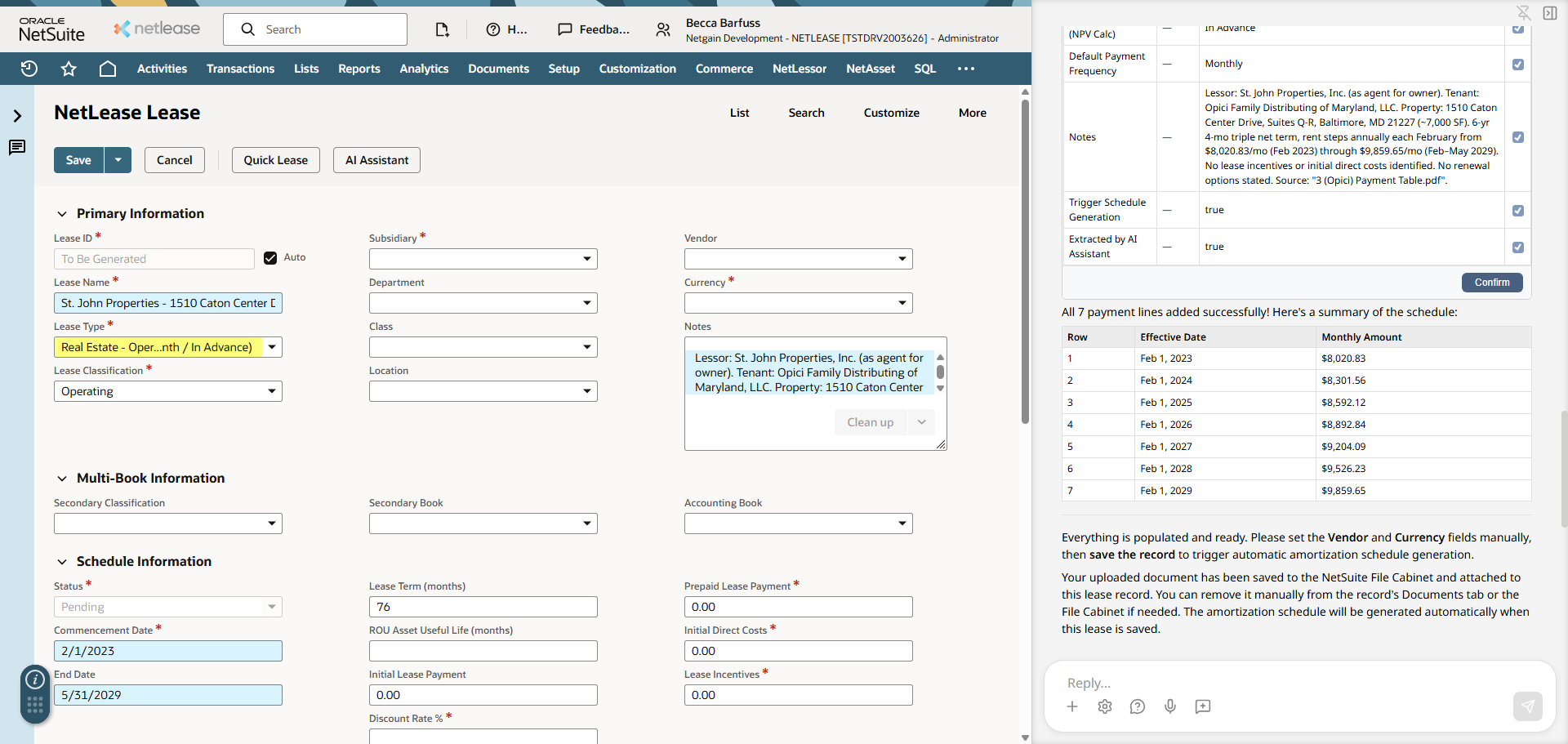Click the Notes field scrollbar thumb
The height and width of the screenshot is (744, 1568).
[940, 372]
